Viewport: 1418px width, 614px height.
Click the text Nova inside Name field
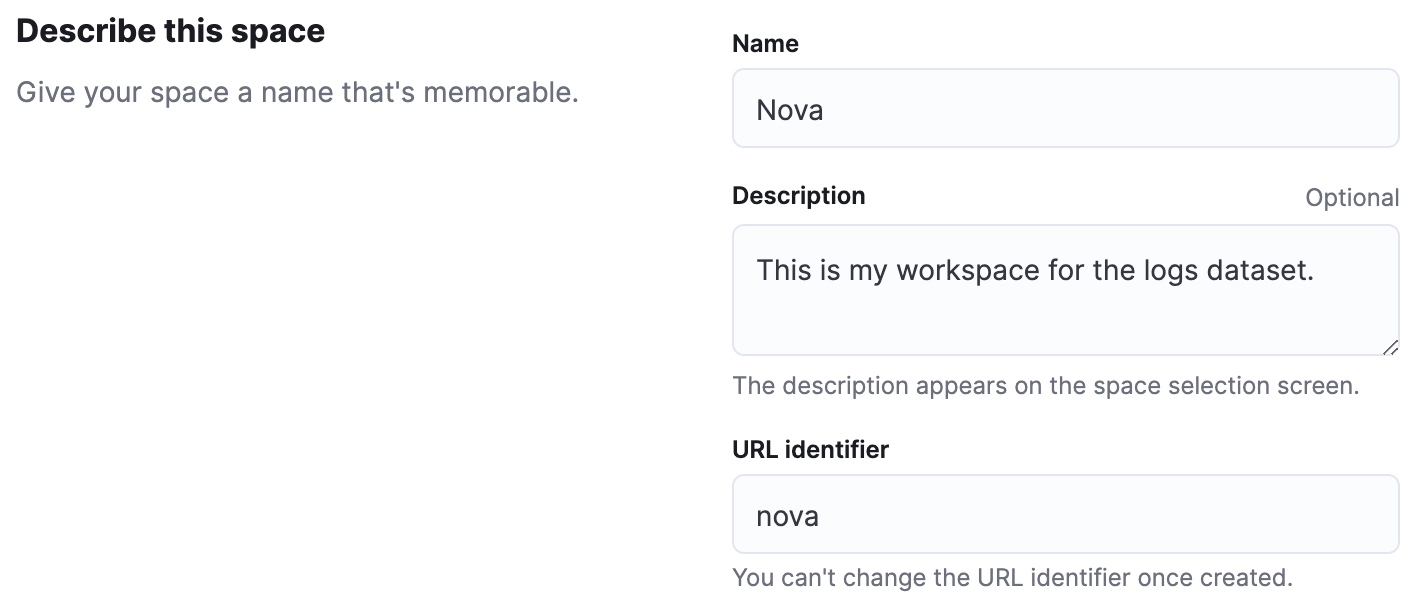pyautogui.click(x=790, y=109)
